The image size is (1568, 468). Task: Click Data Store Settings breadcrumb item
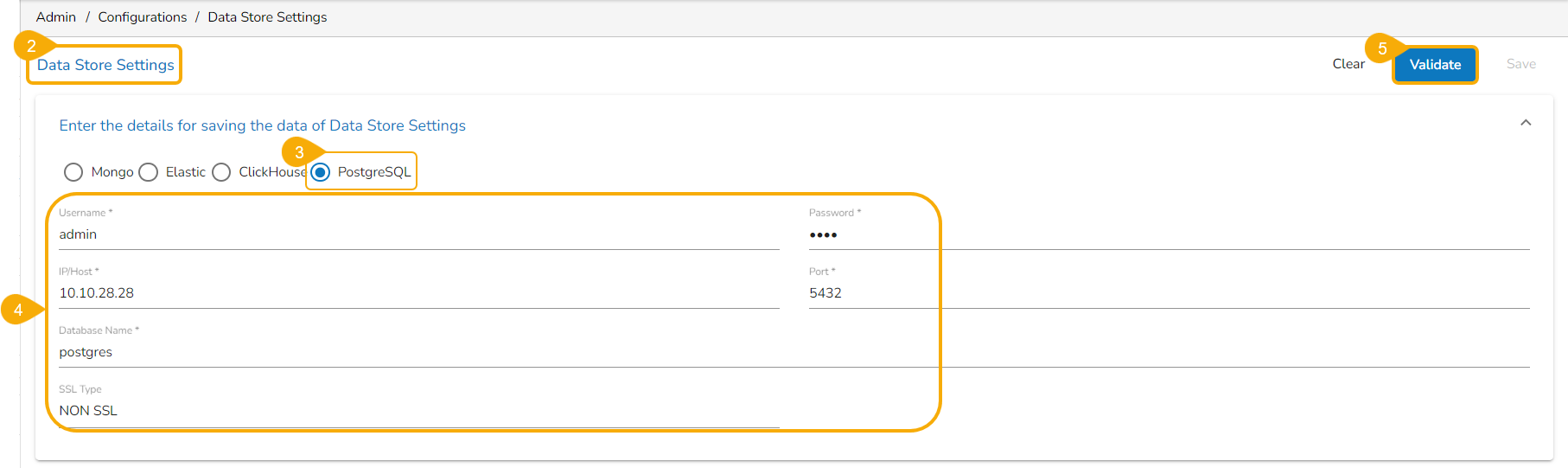[267, 17]
